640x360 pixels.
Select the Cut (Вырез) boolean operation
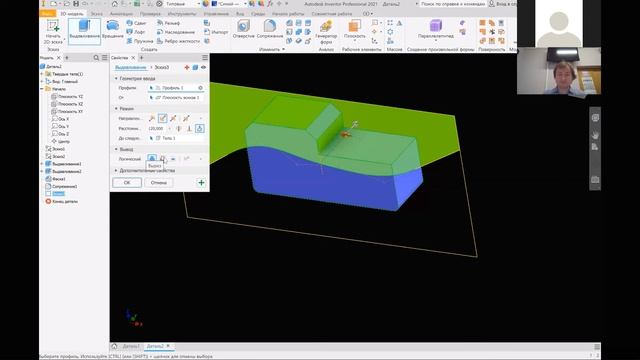click(x=162, y=158)
